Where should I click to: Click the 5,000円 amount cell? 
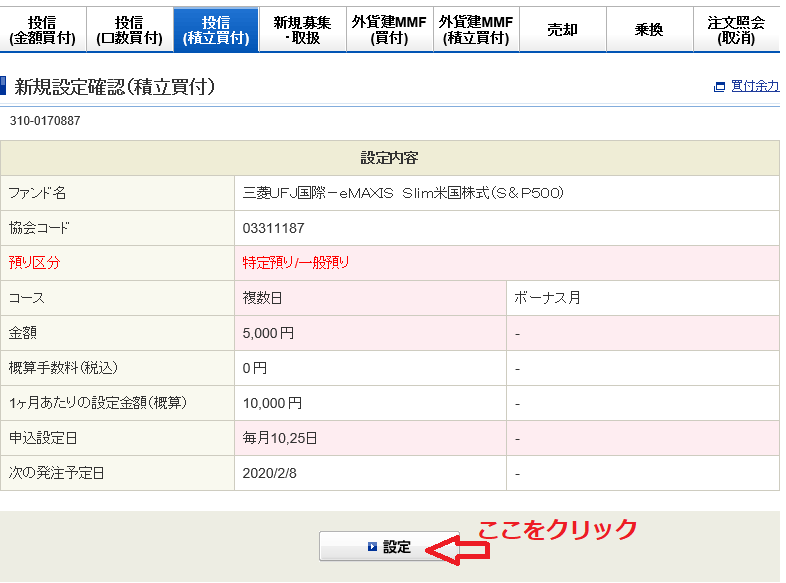370,333
